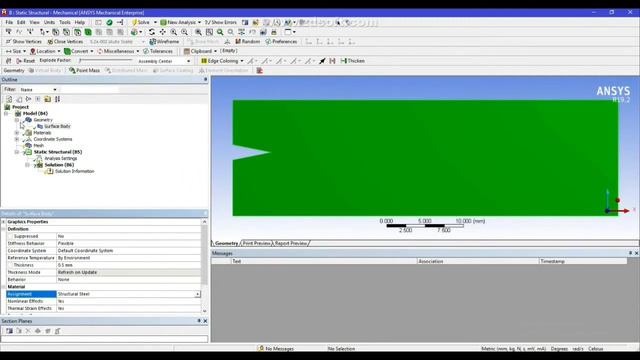Click Reset for the explode view
This screenshot has height=360, width=640.
point(25,61)
